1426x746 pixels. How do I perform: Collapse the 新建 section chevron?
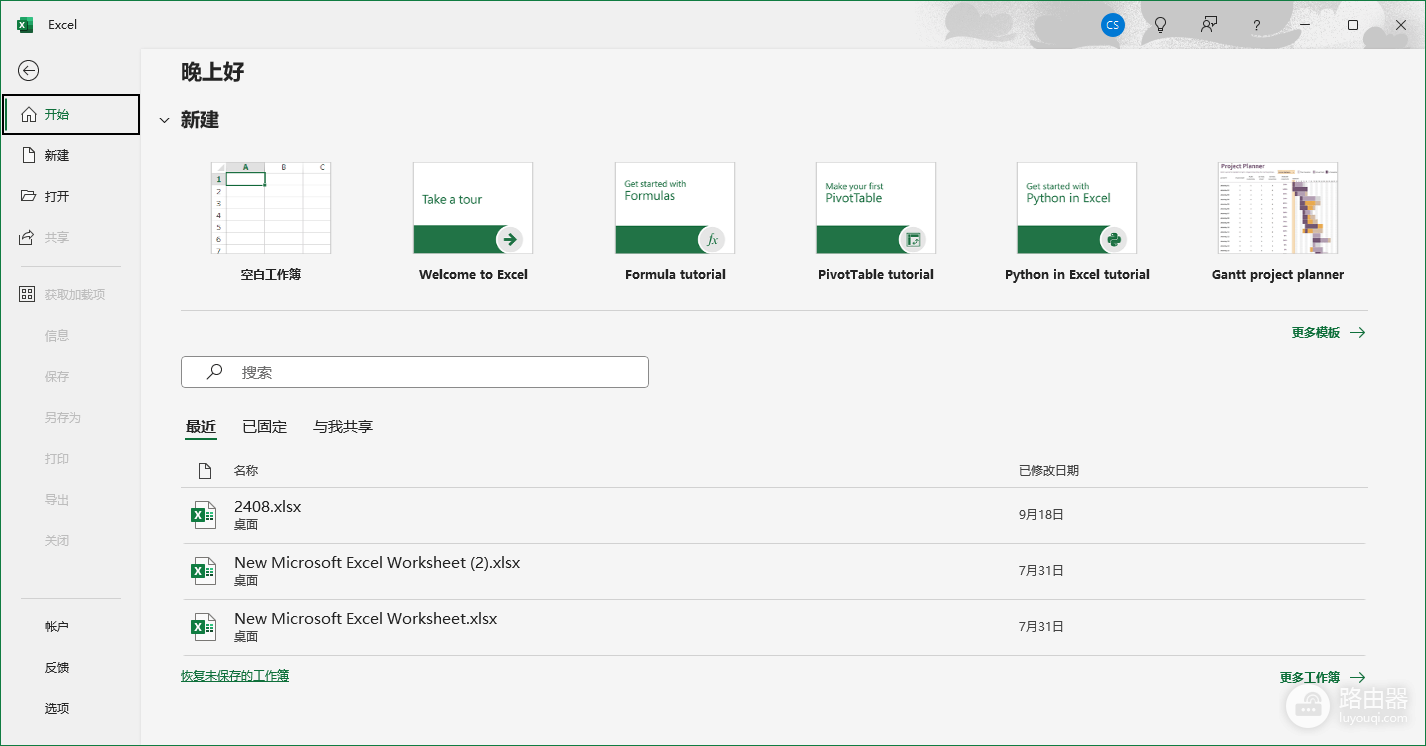pos(165,121)
